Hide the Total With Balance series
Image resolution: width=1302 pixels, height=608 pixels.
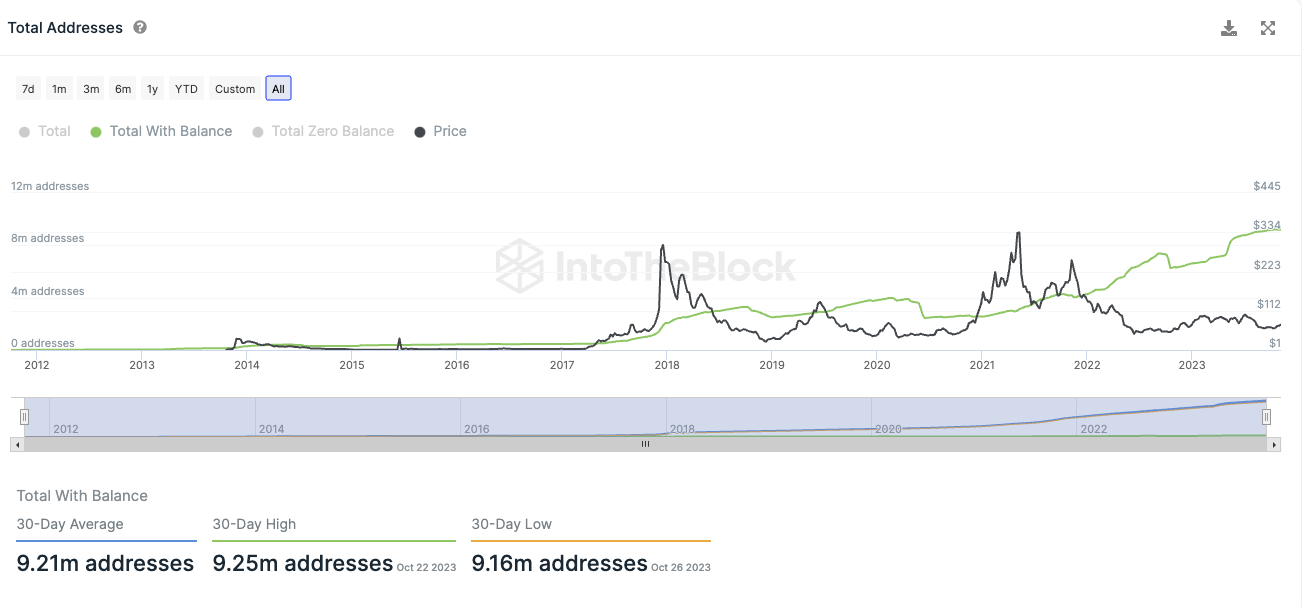tap(161, 131)
